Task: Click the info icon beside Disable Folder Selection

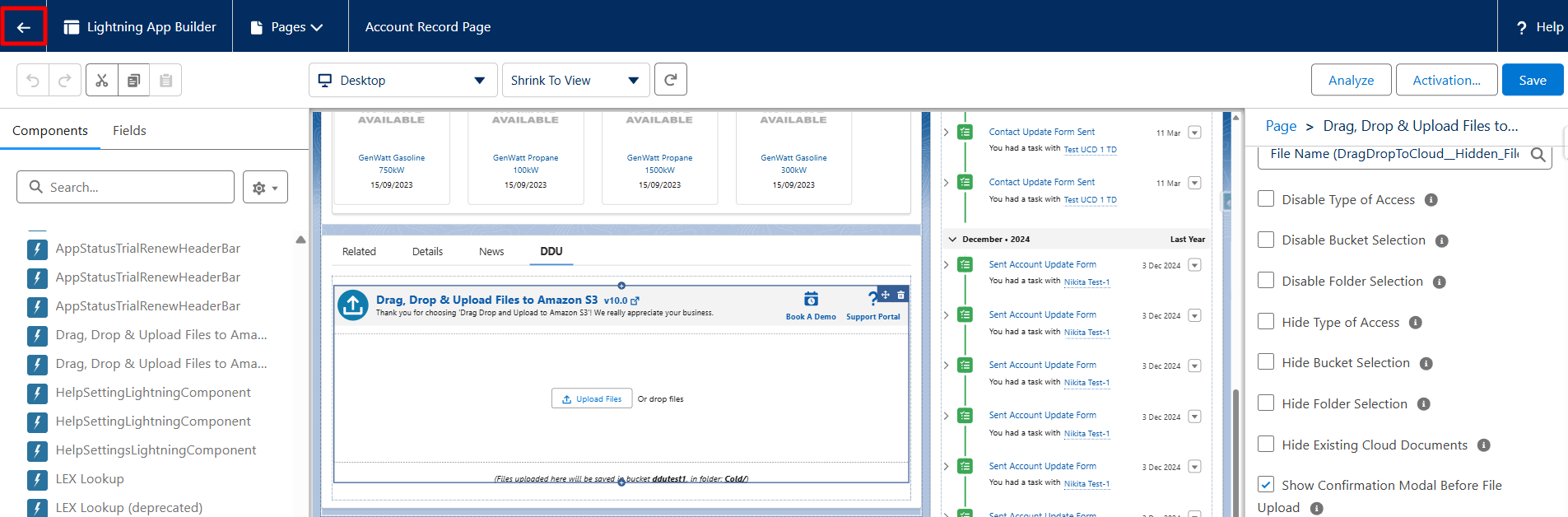Action: pyautogui.click(x=1440, y=282)
